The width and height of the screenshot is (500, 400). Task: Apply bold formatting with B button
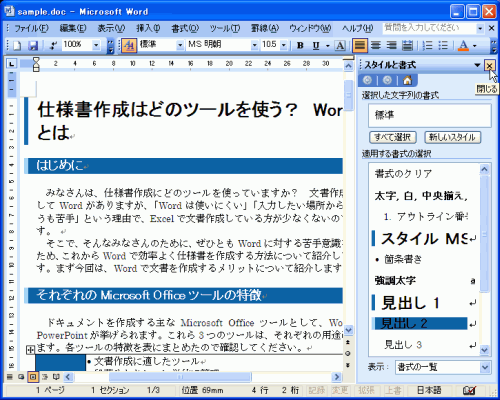[x=300, y=45]
